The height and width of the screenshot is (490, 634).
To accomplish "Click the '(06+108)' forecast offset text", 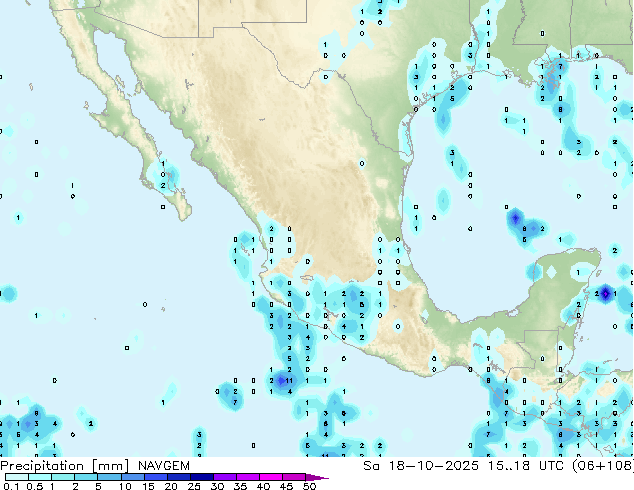I will (x=602, y=466).
